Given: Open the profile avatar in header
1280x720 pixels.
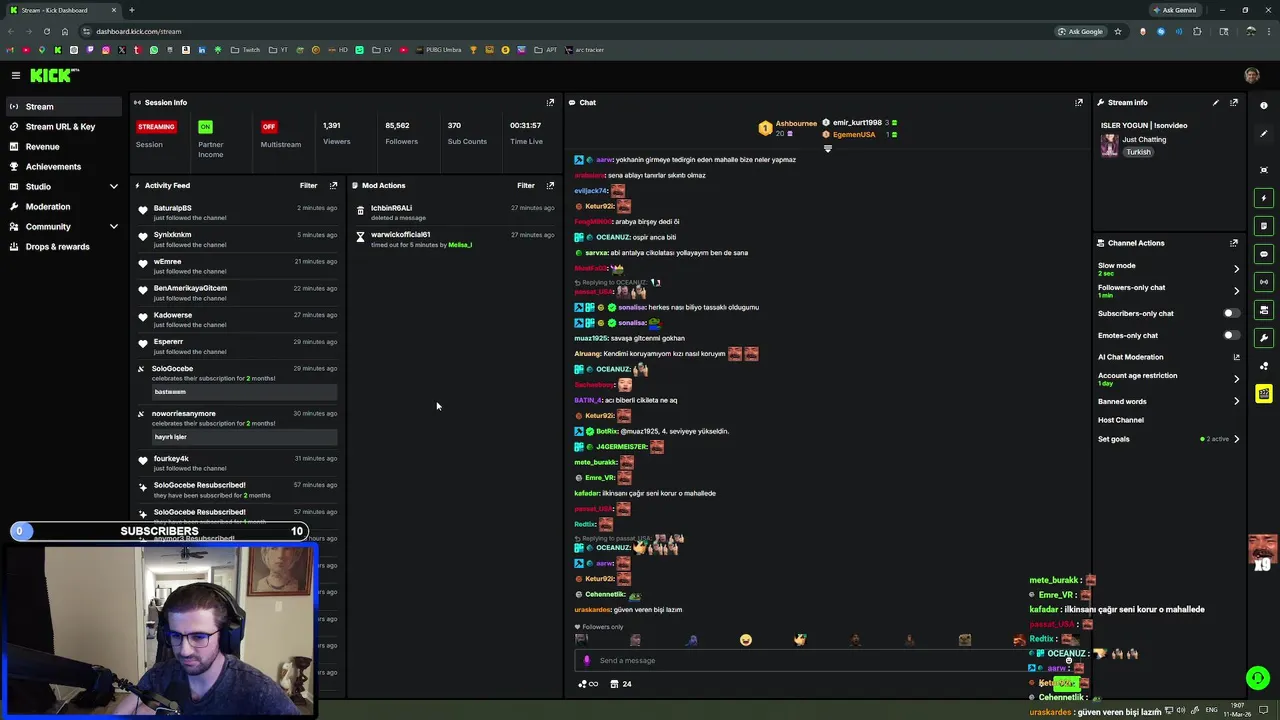Looking at the screenshot, I should click(x=1252, y=75).
